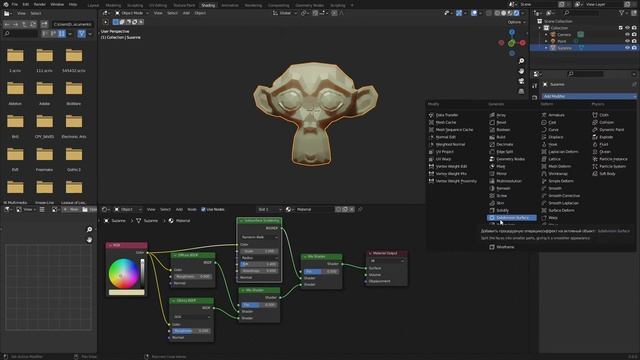The width and height of the screenshot is (640, 360).
Task: Open node editor Add menu
Action: [x=179, y=209]
